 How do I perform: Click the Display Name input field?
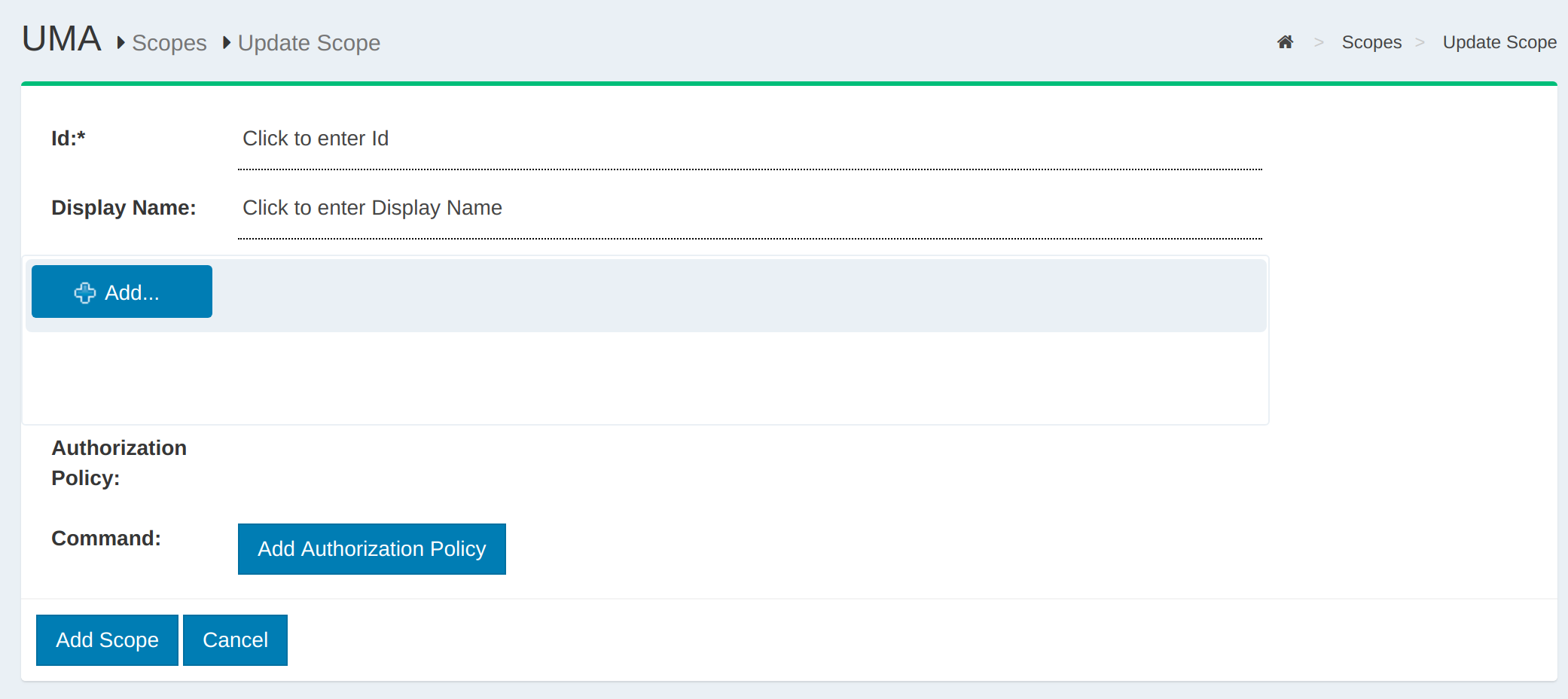point(749,209)
